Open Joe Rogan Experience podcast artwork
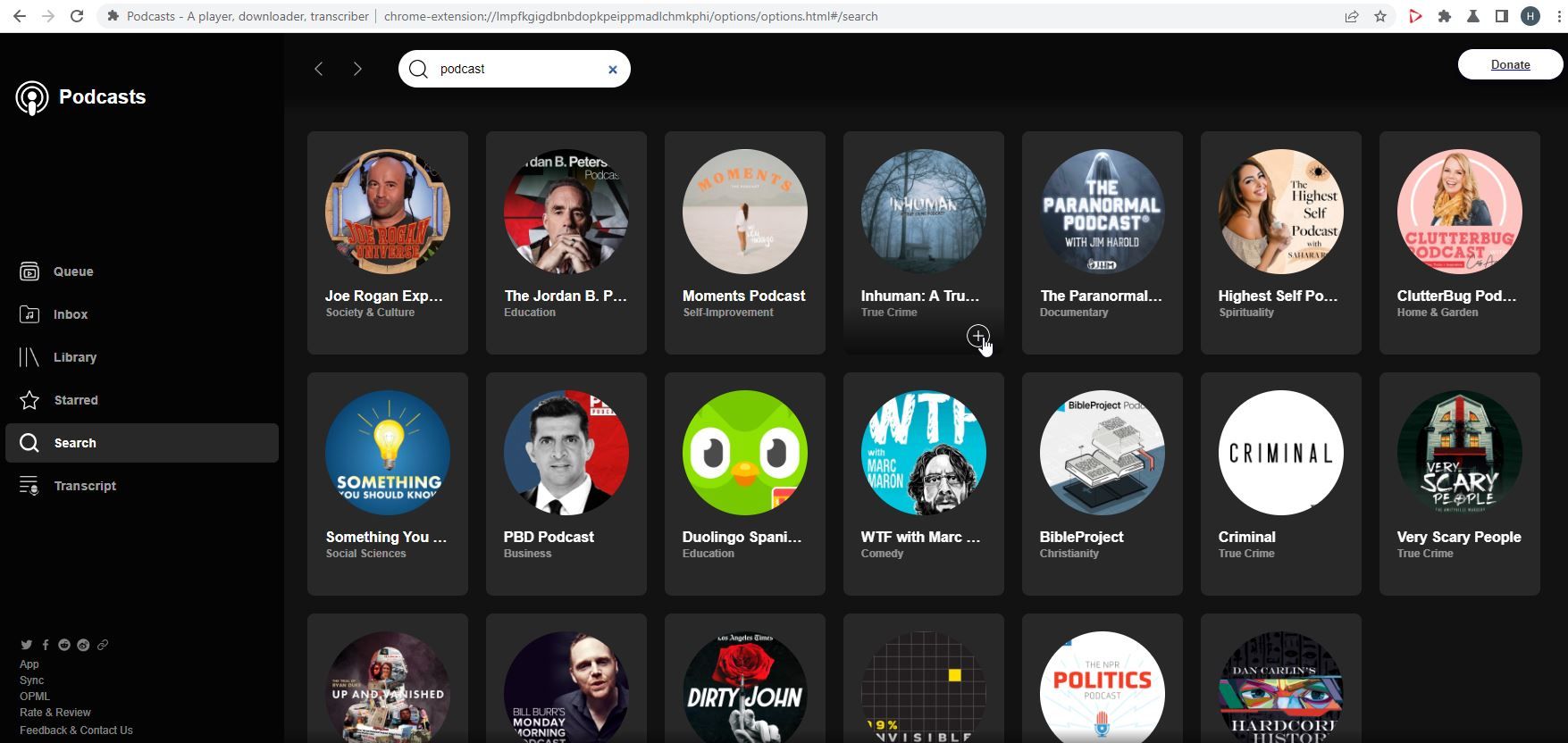 point(388,212)
